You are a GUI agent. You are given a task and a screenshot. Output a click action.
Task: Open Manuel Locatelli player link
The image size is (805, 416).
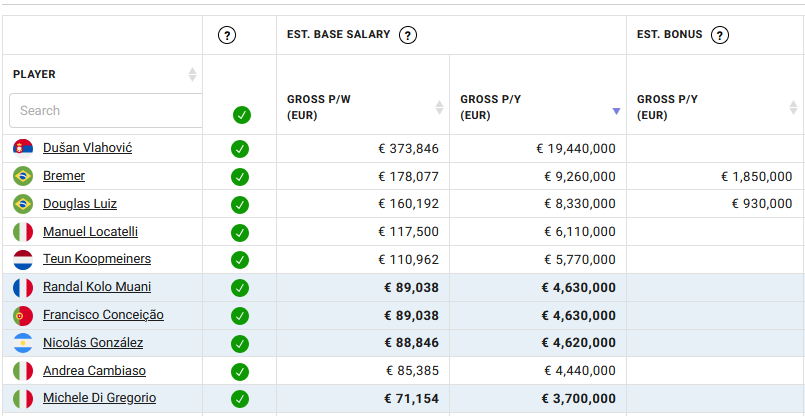tap(90, 232)
